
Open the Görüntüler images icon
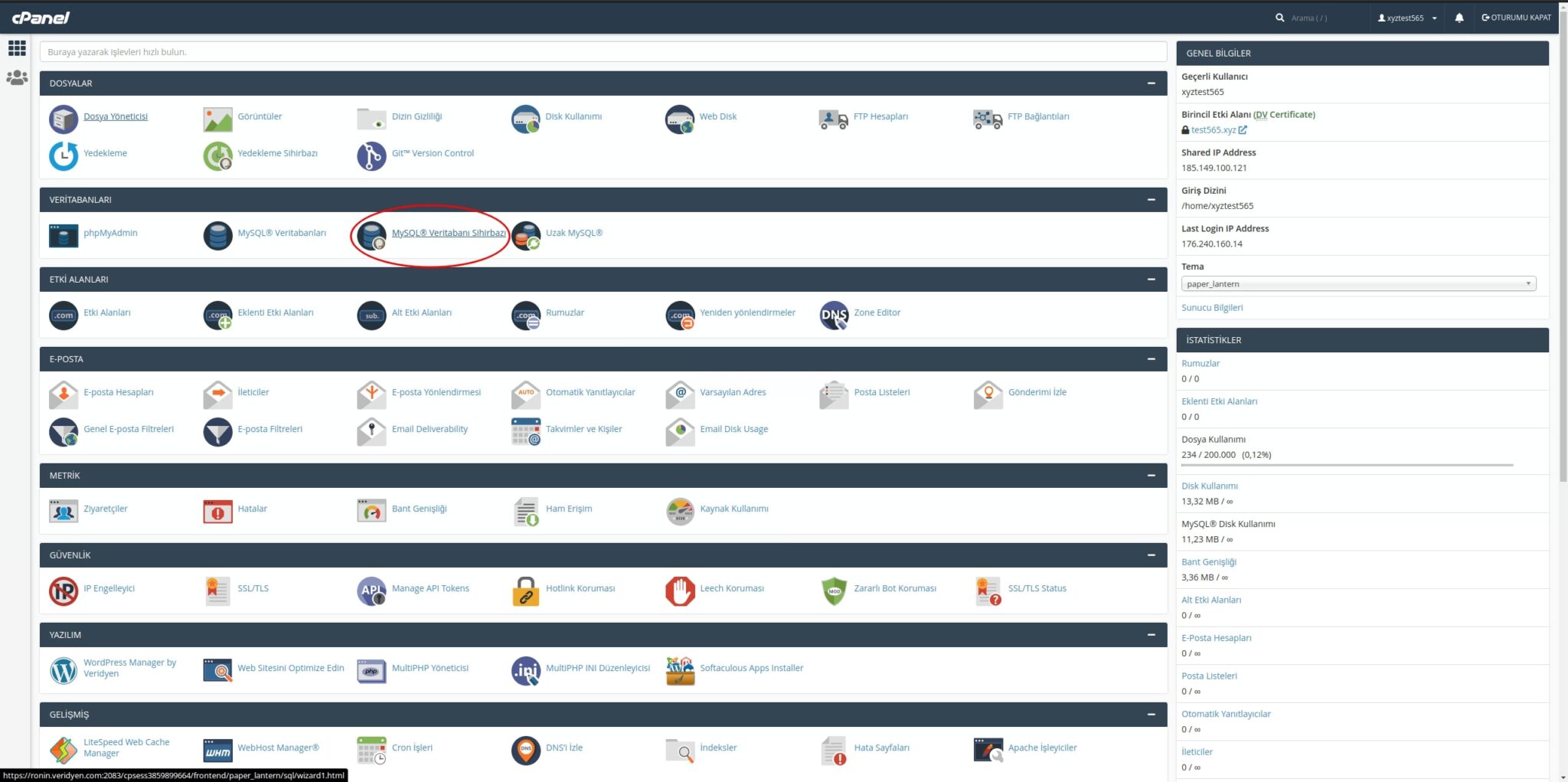click(x=217, y=119)
